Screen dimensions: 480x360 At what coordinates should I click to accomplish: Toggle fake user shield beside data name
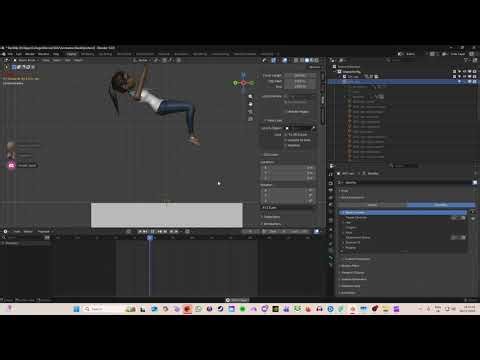[x=475, y=182]
